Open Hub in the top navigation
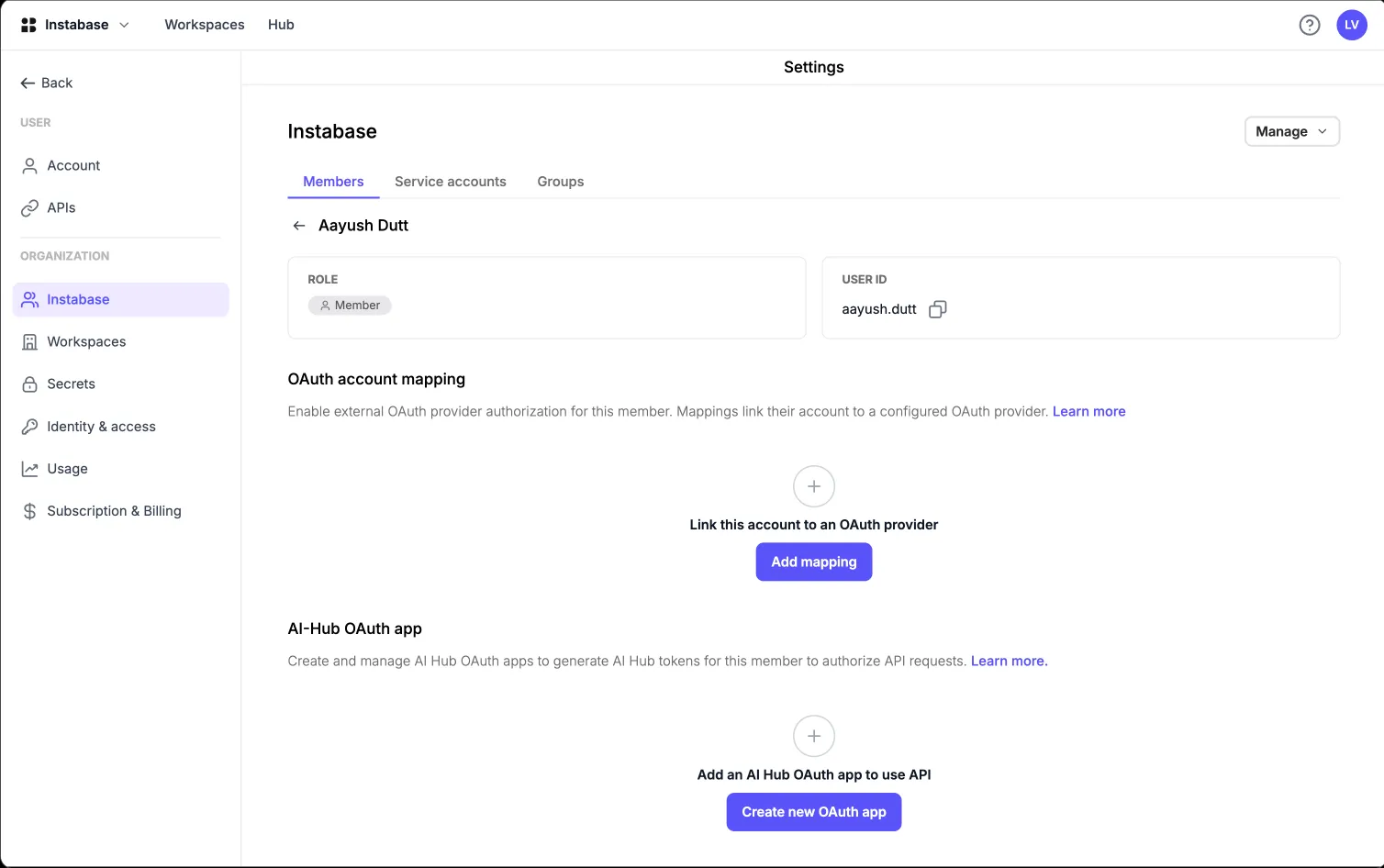Viewport: 1384px width, 868px height. click(281, 25)
